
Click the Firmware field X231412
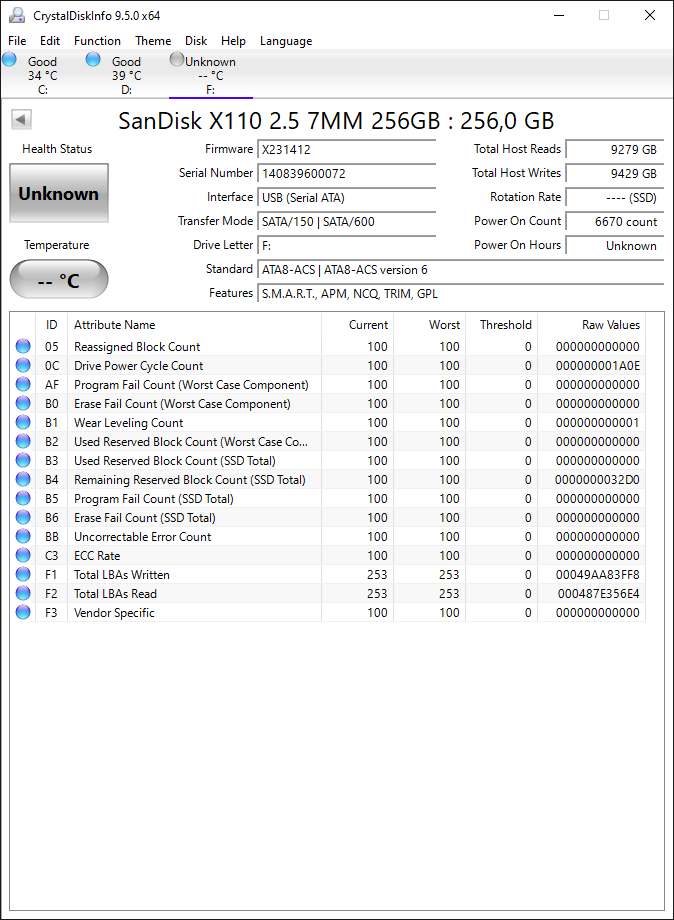[347, 150]
